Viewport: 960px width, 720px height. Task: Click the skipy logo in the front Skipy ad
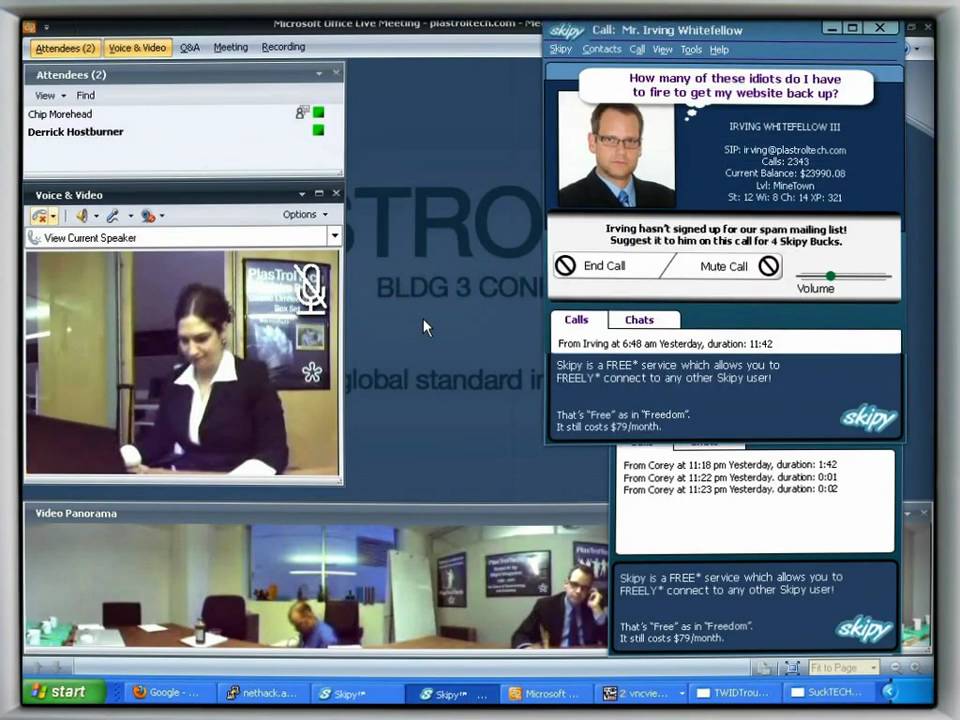869,418
